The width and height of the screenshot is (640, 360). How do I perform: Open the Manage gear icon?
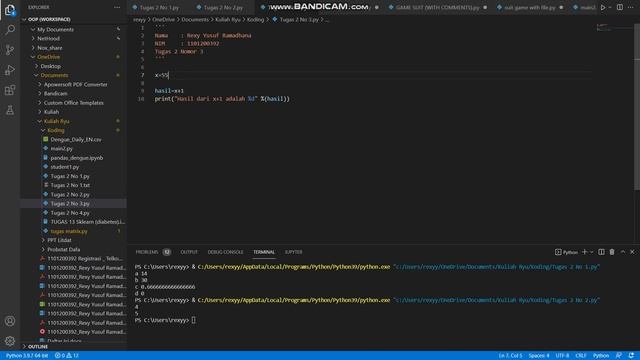click(10, 341)
